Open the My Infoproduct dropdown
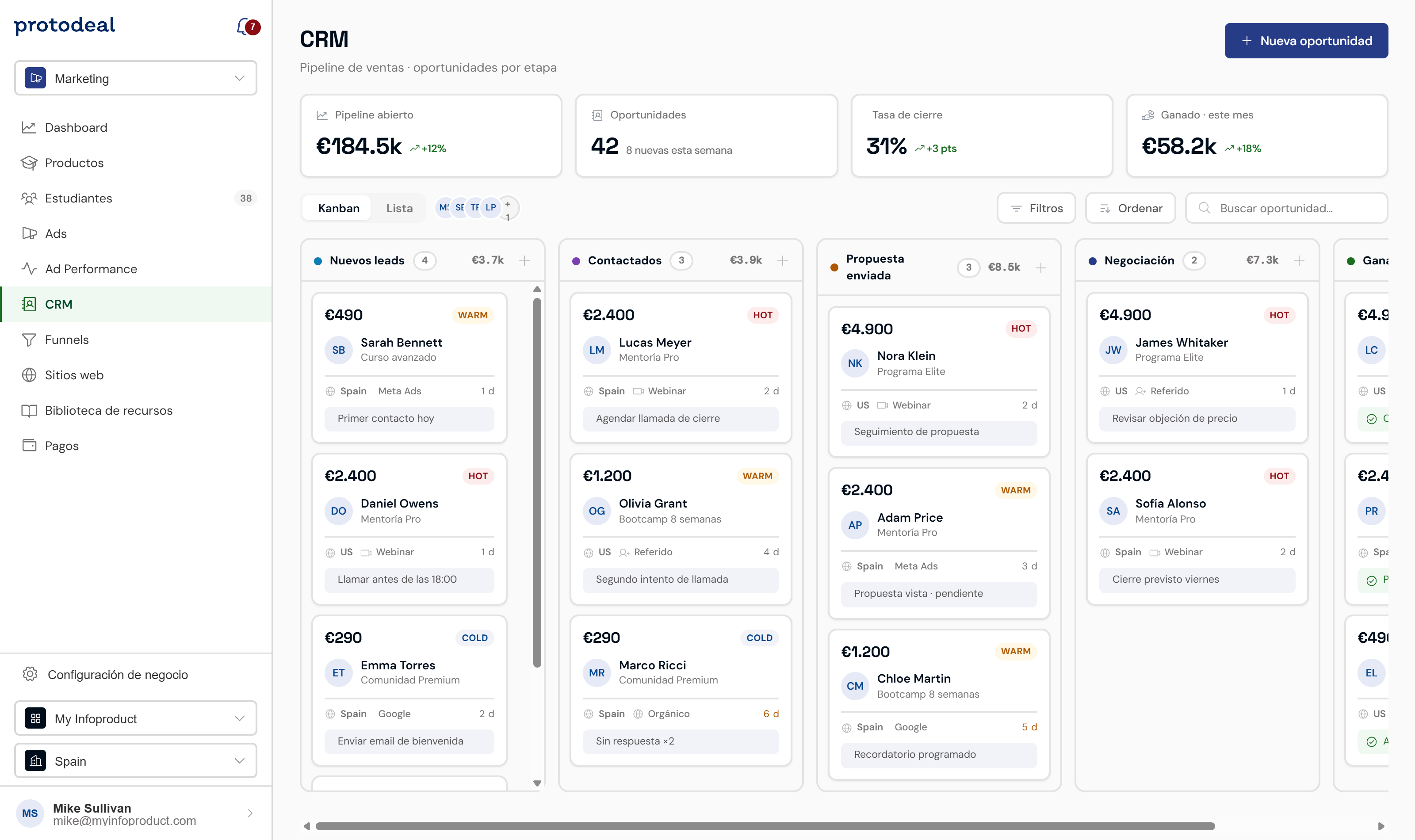 point(136,718)
